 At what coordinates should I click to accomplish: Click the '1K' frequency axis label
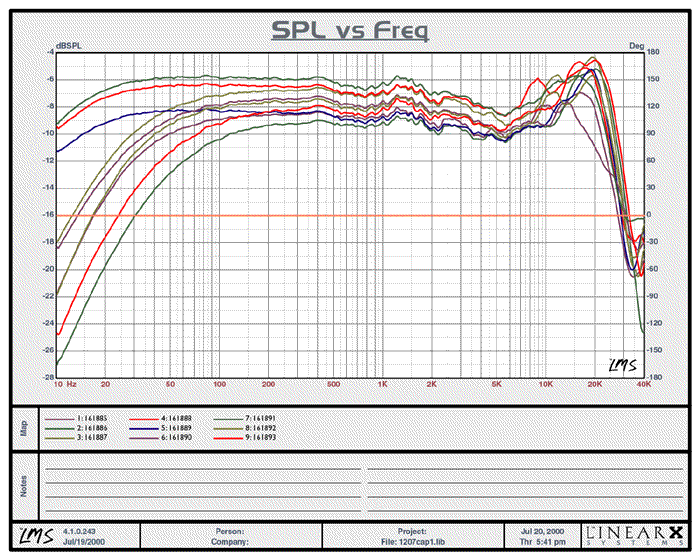(x=383, y=384)
